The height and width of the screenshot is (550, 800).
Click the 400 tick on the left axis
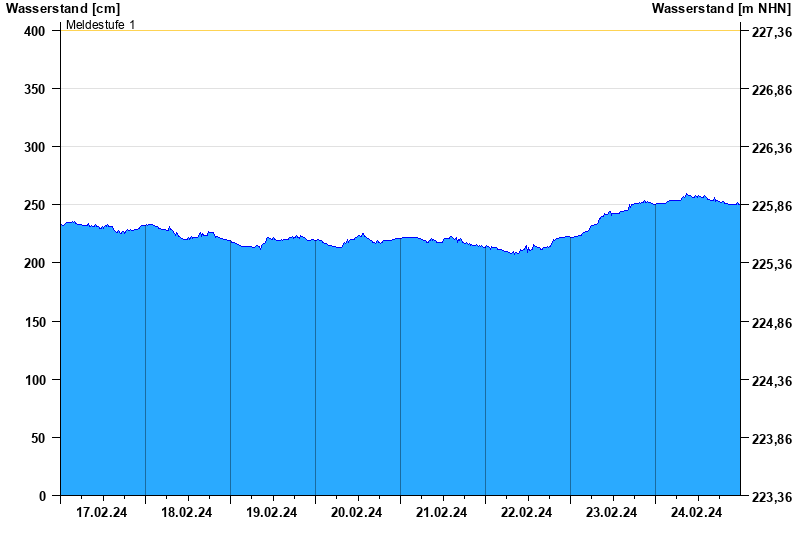(35, 31)
